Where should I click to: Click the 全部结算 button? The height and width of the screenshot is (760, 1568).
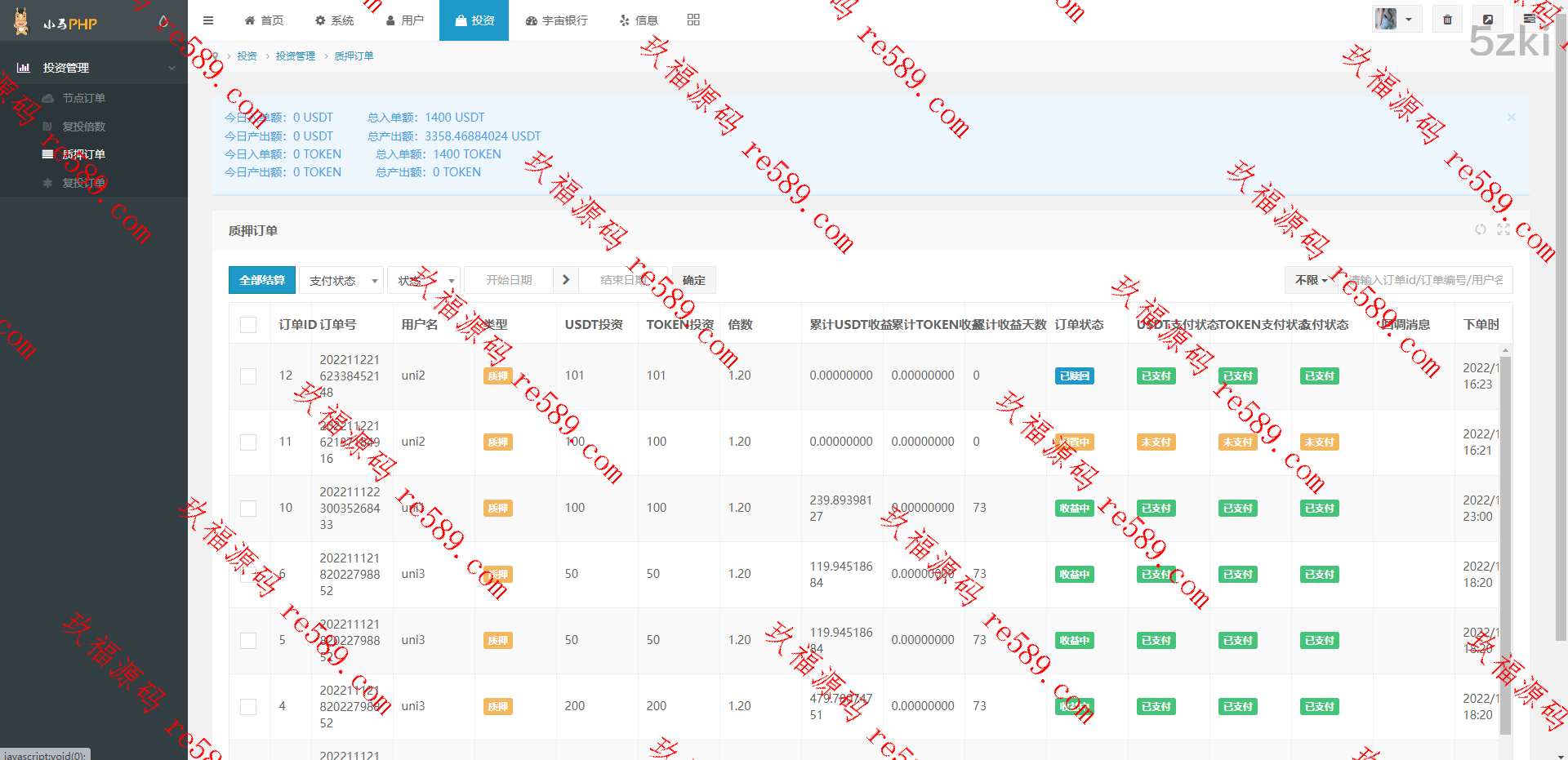(262, 280)
